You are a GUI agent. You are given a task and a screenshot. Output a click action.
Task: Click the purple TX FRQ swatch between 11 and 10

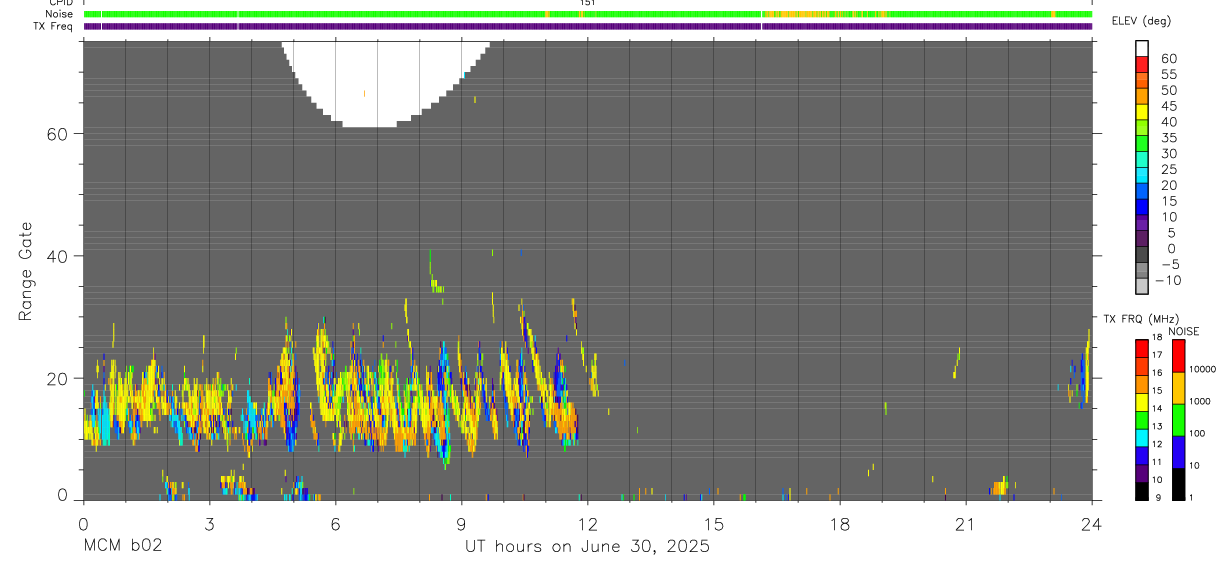click(1142, 474)
